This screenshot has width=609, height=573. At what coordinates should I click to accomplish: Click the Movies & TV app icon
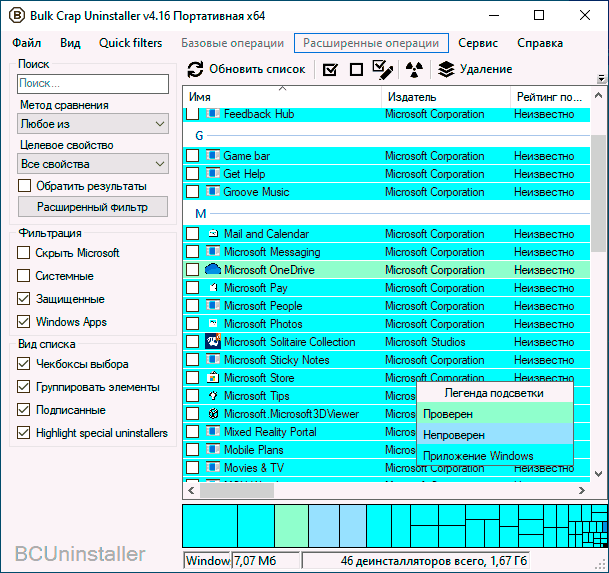[x=213, y=467]
